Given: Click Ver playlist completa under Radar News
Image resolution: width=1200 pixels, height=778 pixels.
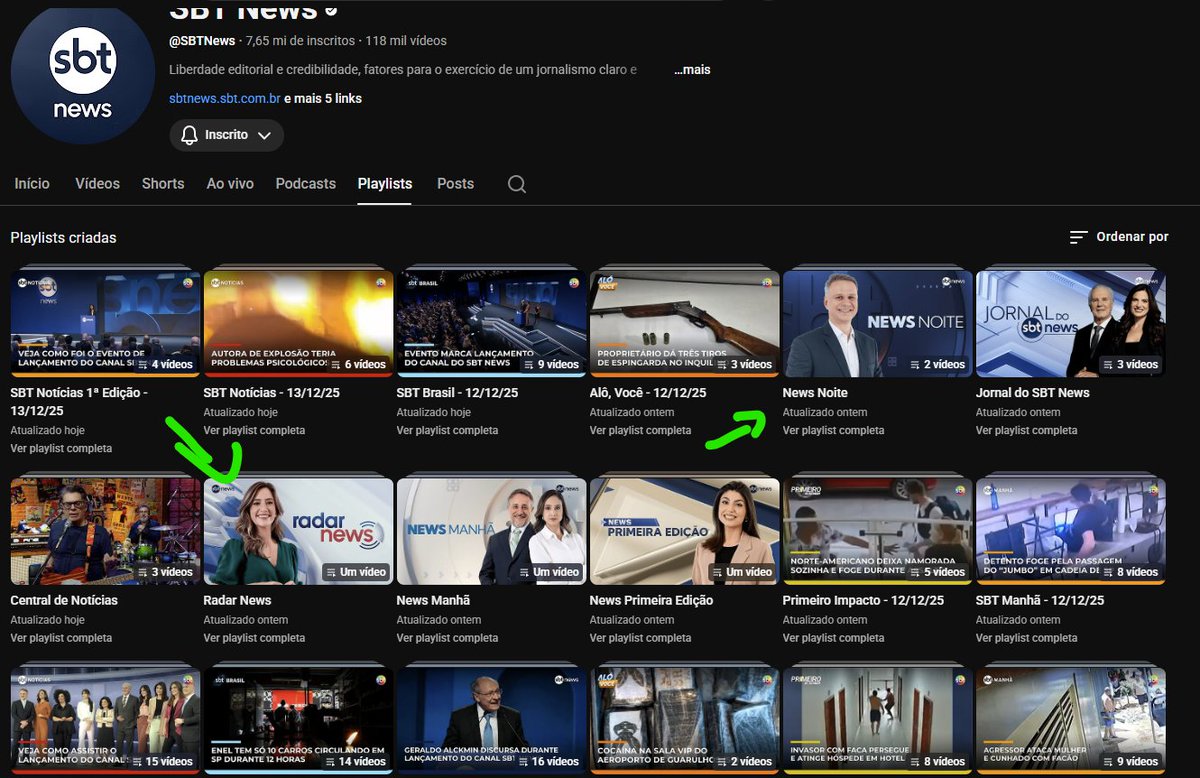Looking at the screenshot, I should [x=254, y=638].
